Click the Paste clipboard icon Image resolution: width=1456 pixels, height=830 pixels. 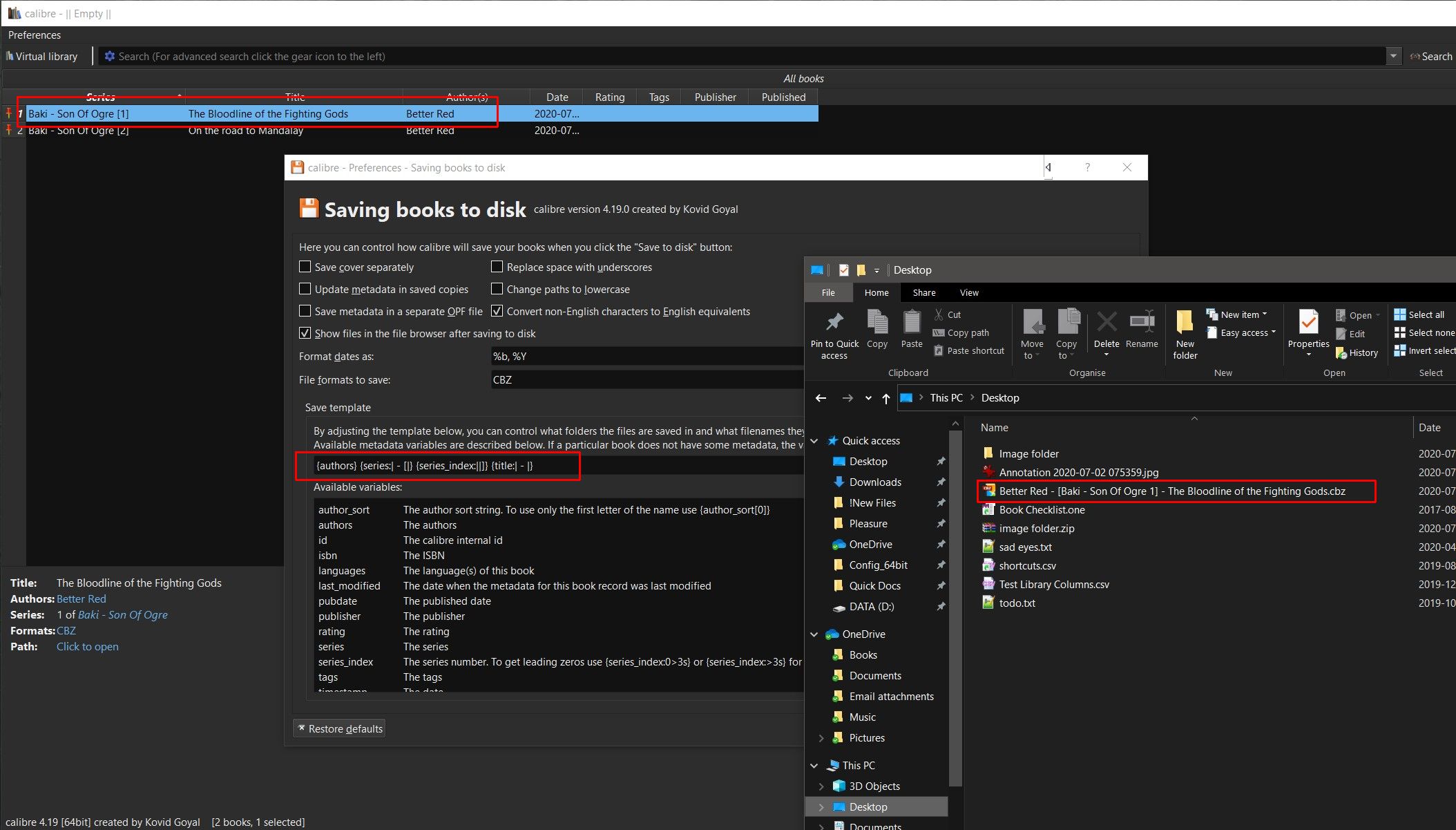[x=911, y=322]
